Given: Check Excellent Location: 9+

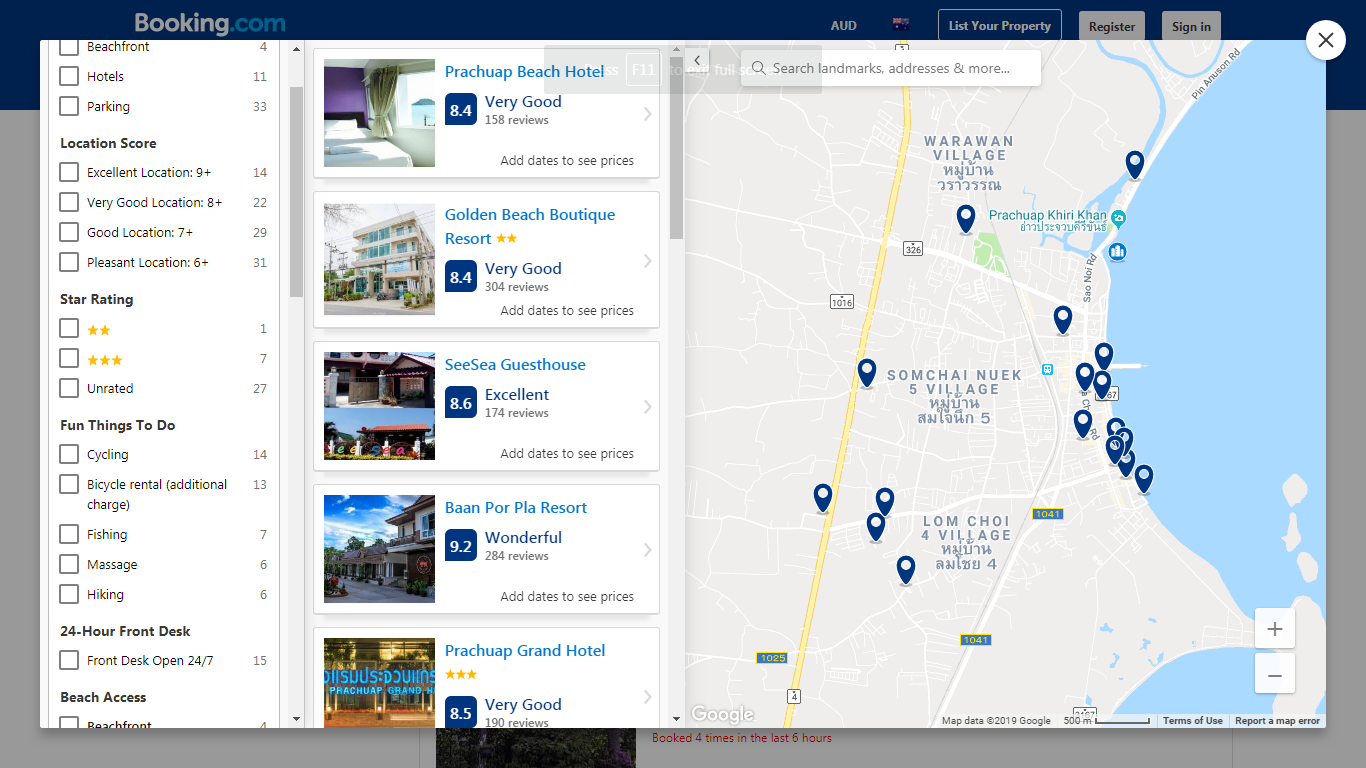Looking at the screenshot, I should pyautogui.click(x=69, y=172).
